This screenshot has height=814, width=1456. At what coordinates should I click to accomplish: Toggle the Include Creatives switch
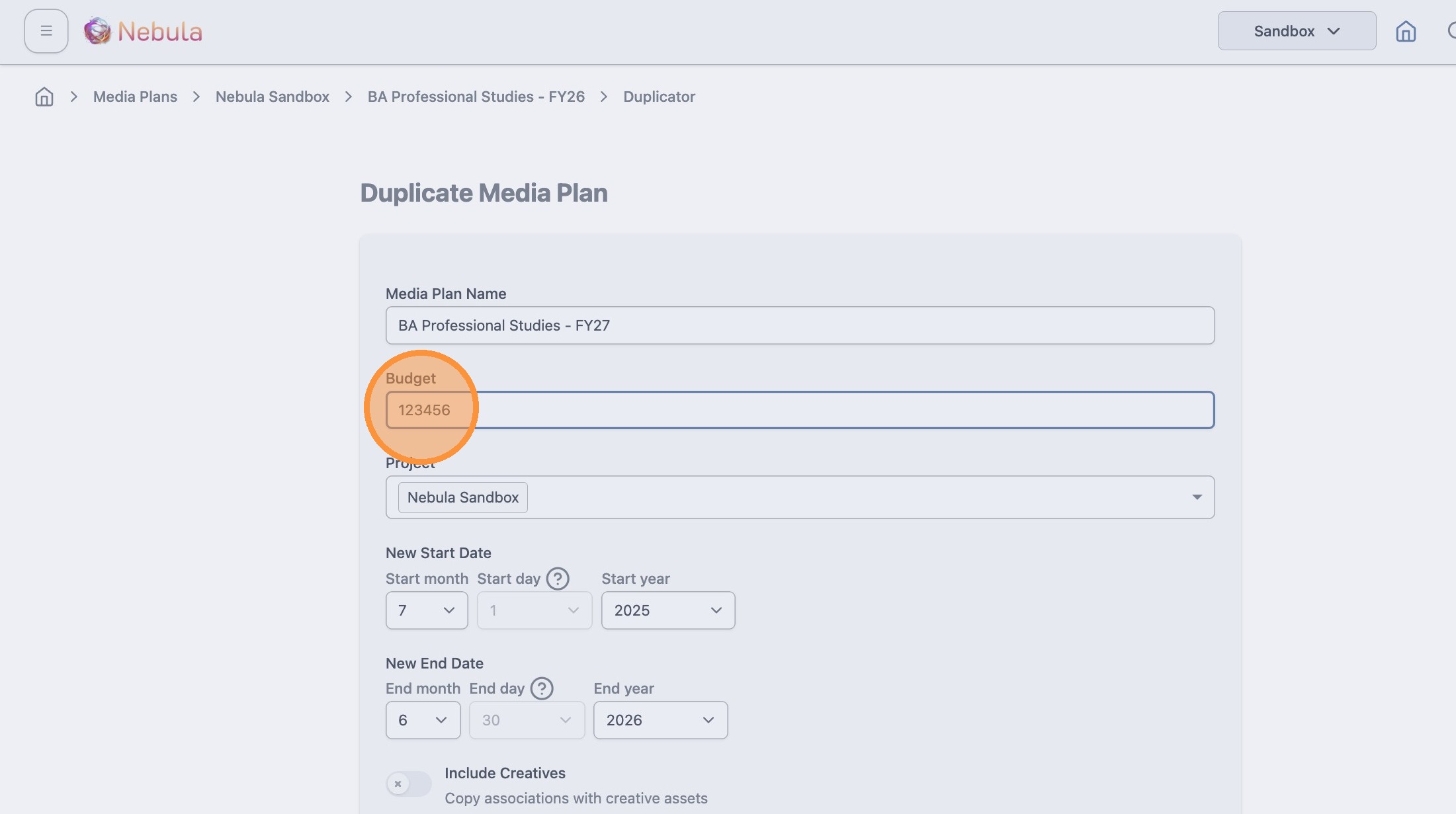[409, 784]
